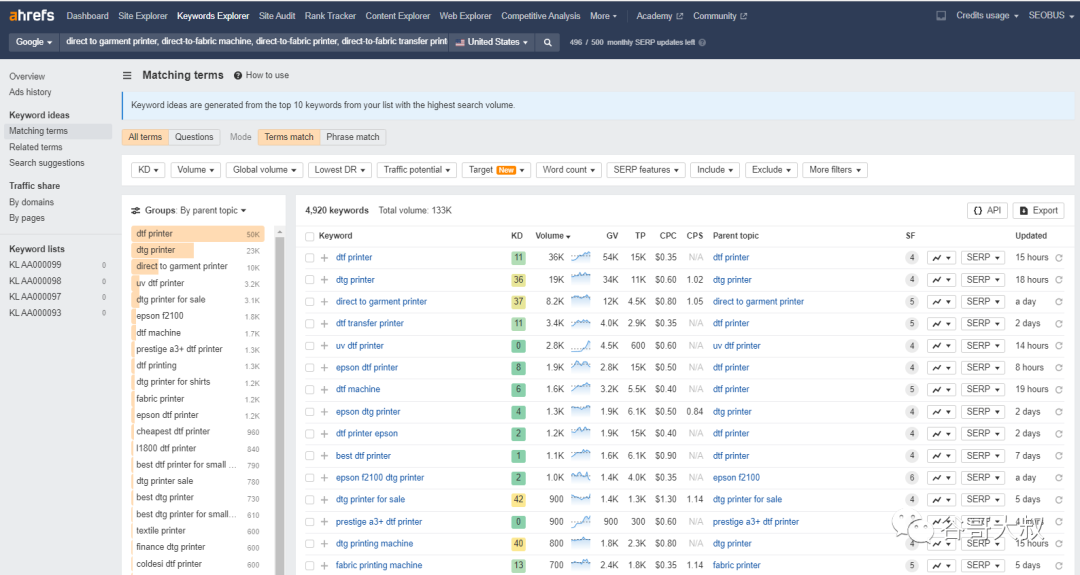Check the dtf machine keyword checkbox
This screenshot has width=1080, height=575.
tap(309, 390)
